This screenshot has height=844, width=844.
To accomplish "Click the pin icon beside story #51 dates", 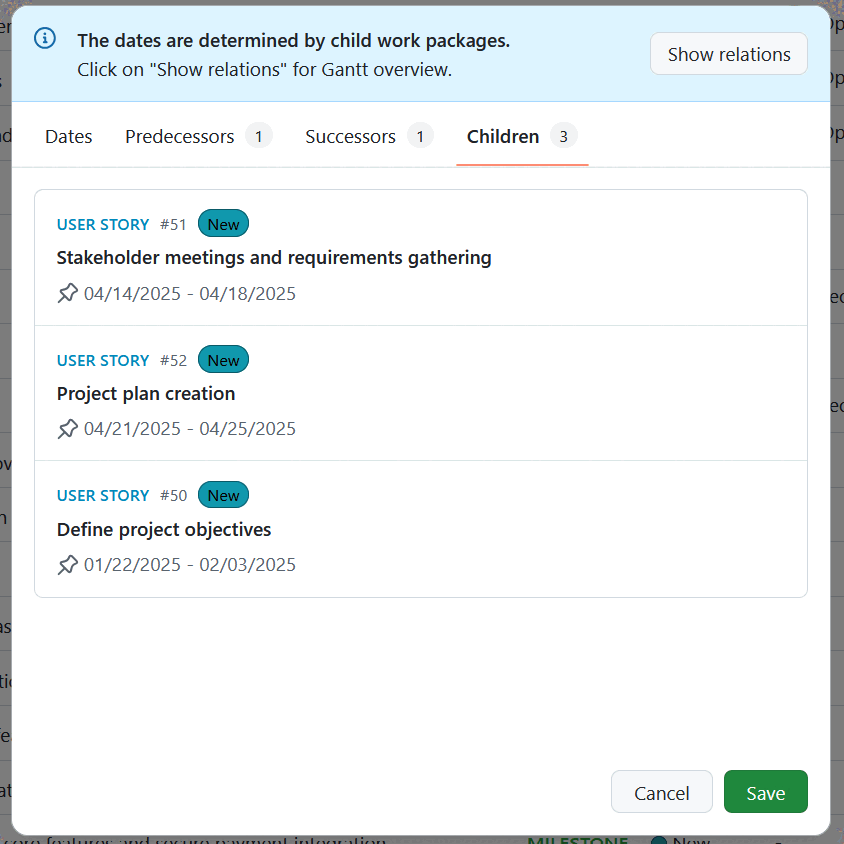I will point(68,292).
